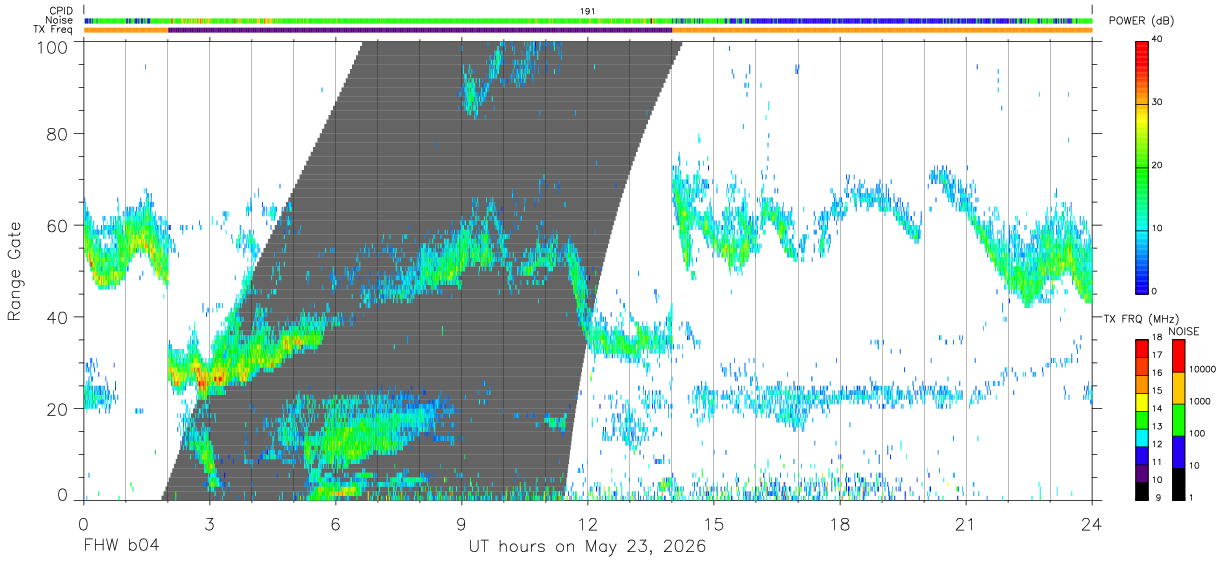This screenshot has width=1228, height=567.
Task: Click the 'POWER (dB)' label
Action: [x=1142, y=21]
